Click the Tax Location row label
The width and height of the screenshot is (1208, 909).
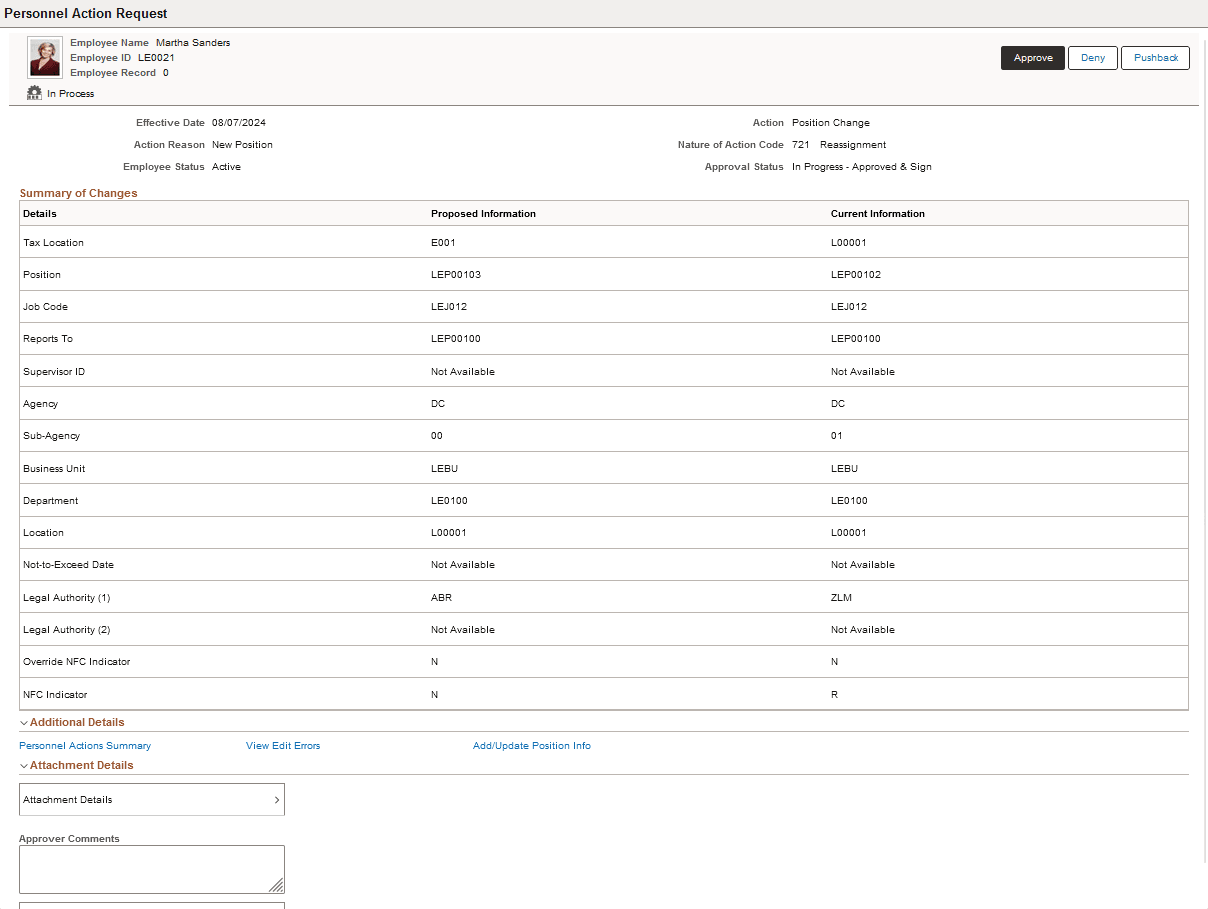(x=54, y=242)
